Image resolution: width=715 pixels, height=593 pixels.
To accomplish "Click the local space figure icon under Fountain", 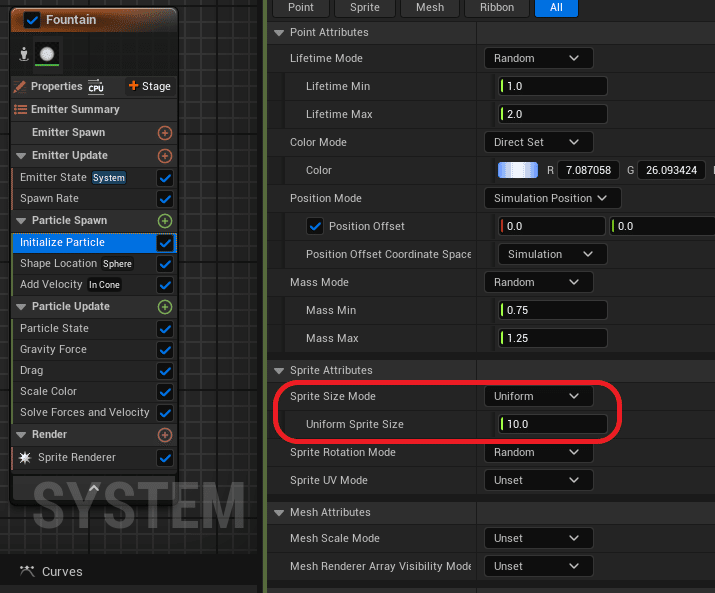I will tap(24, 54).
